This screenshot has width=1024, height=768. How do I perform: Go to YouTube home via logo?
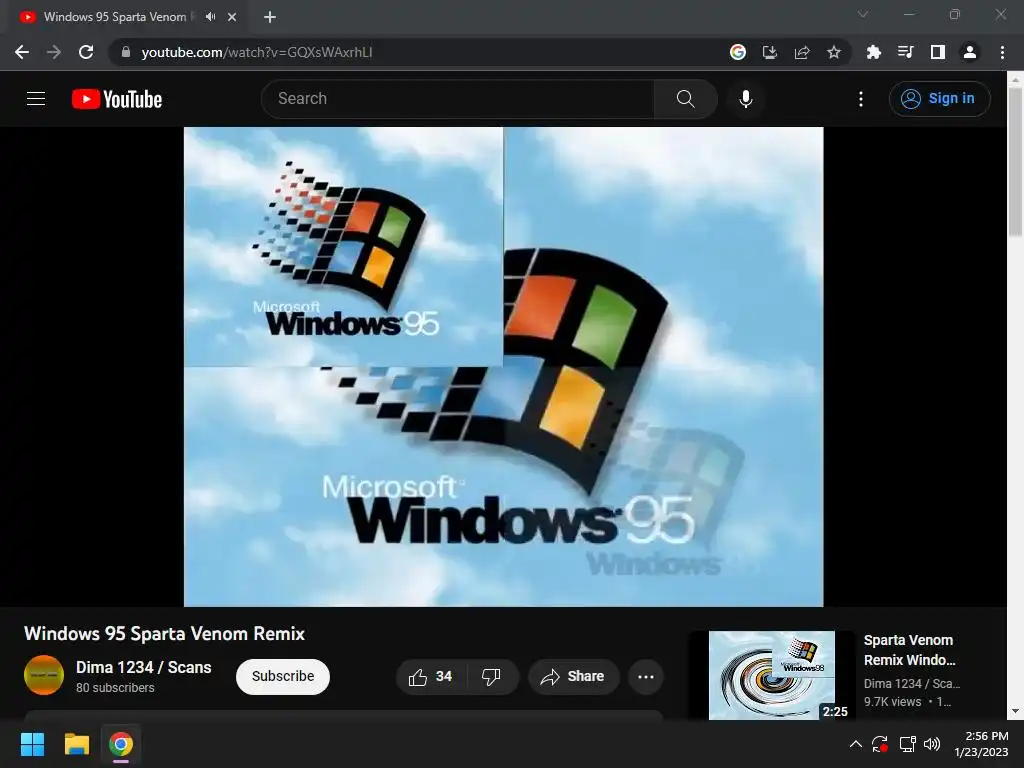click(x=117, y=99)
